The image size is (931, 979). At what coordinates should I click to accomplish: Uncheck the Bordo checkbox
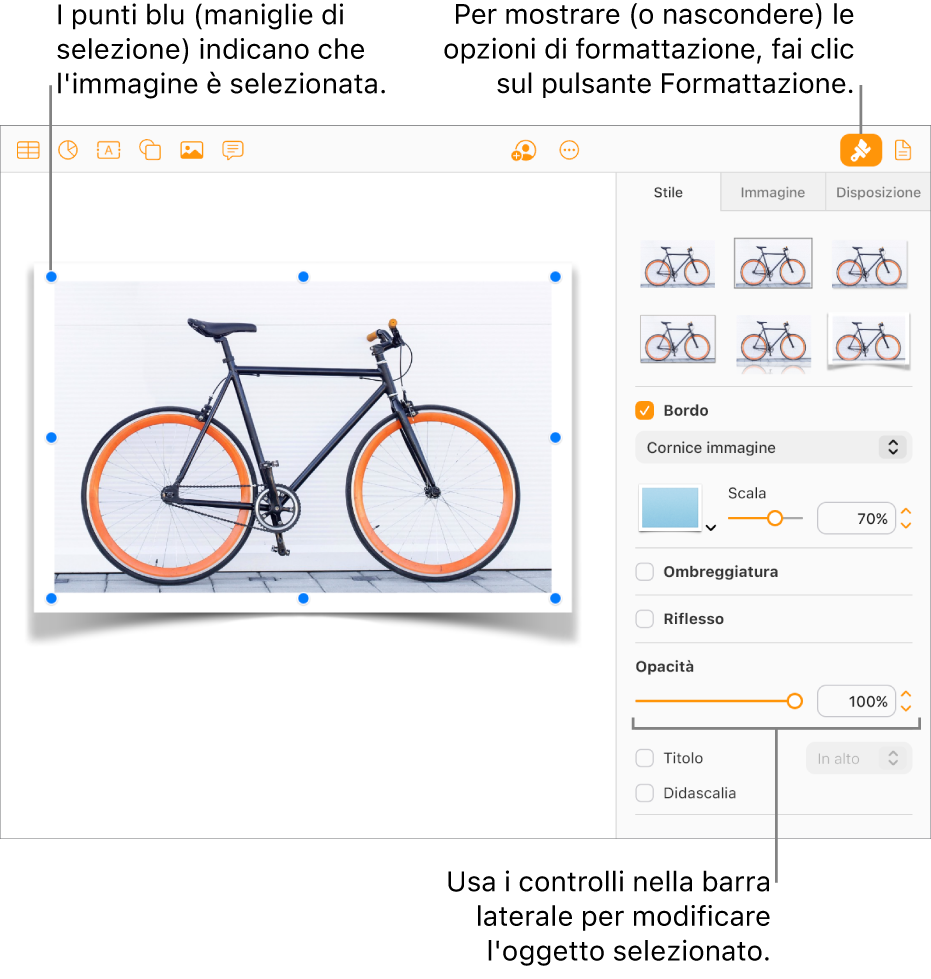[x=644, y=411]
